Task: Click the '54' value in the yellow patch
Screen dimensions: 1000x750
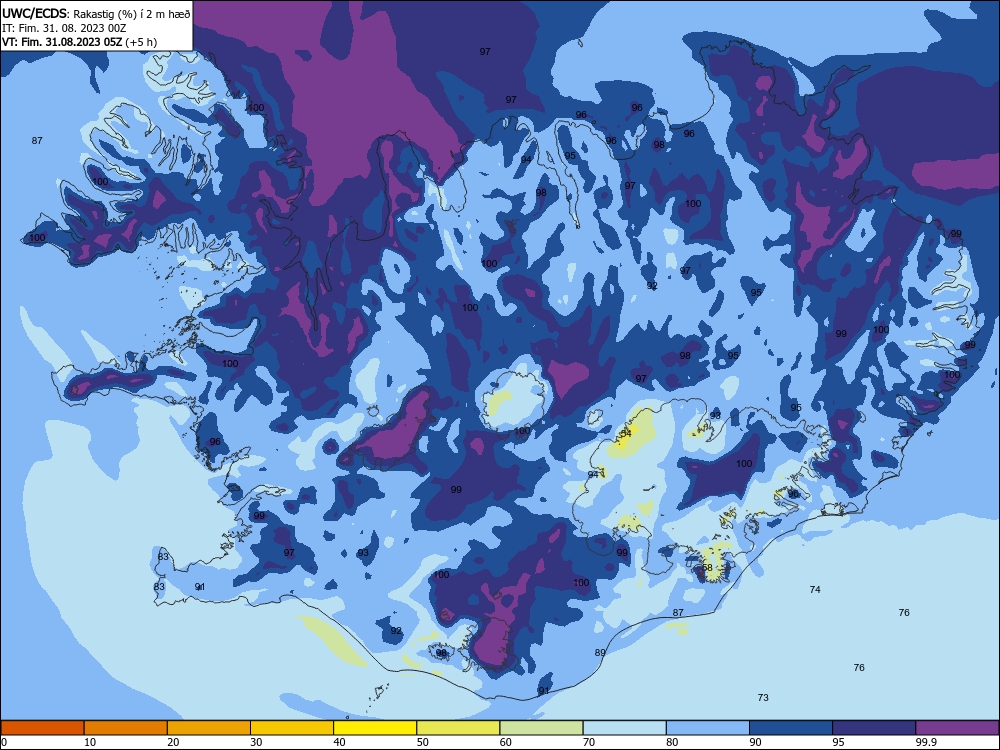Action: [x=626, y=433]
